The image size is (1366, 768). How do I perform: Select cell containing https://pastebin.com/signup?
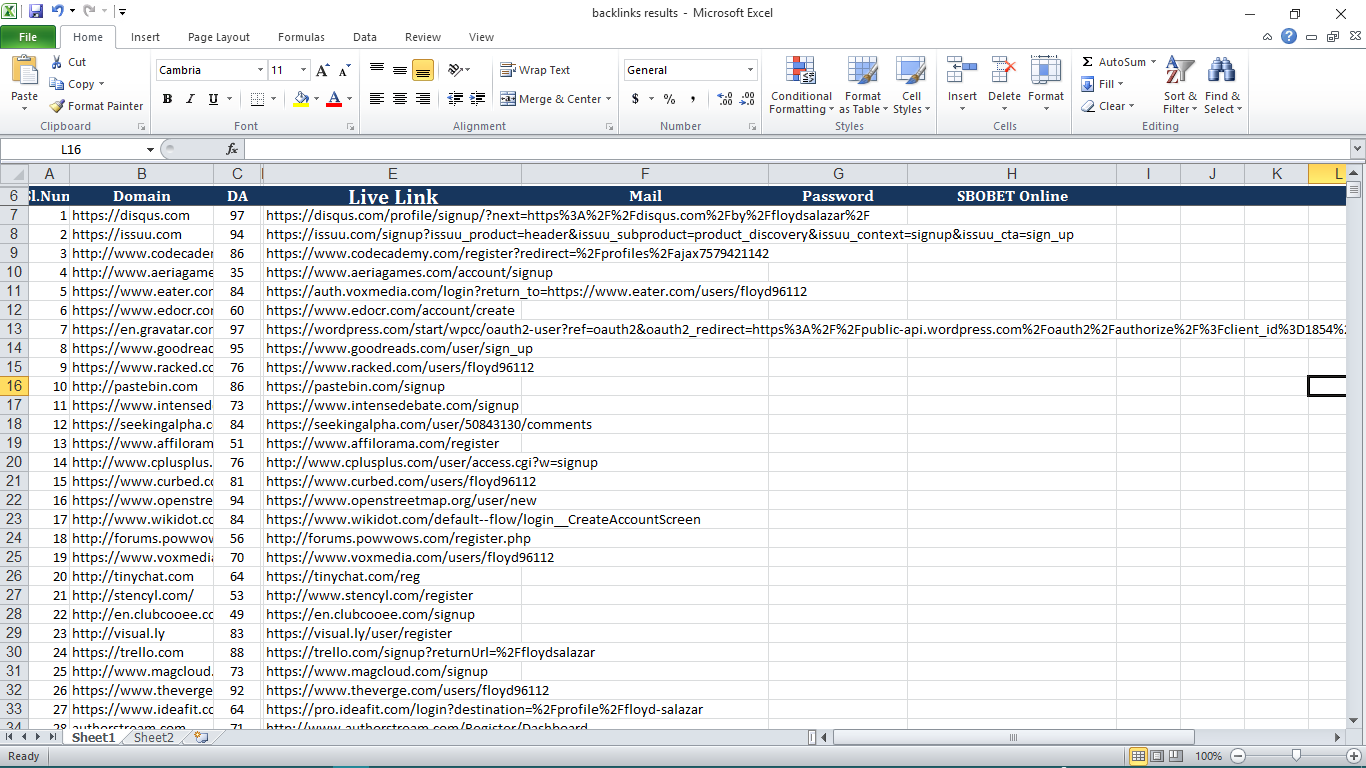(390, 386)
